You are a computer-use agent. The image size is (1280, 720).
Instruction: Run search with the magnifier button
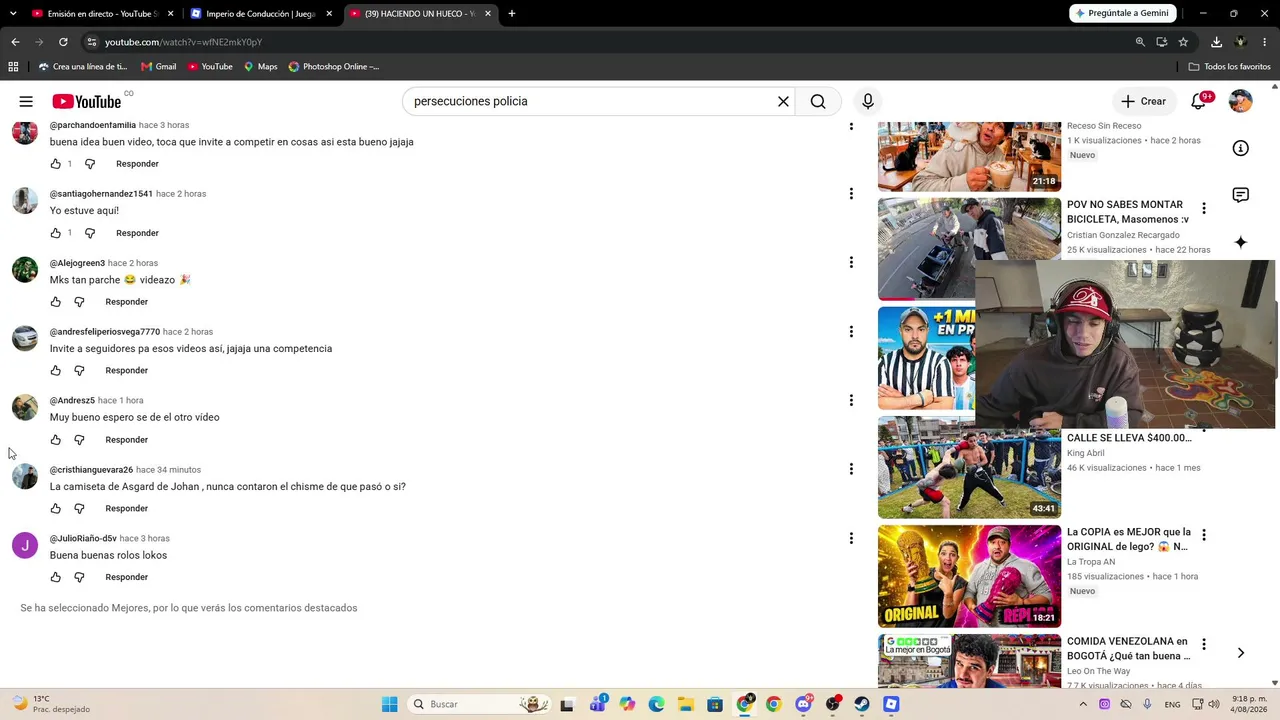coord(818,101)
